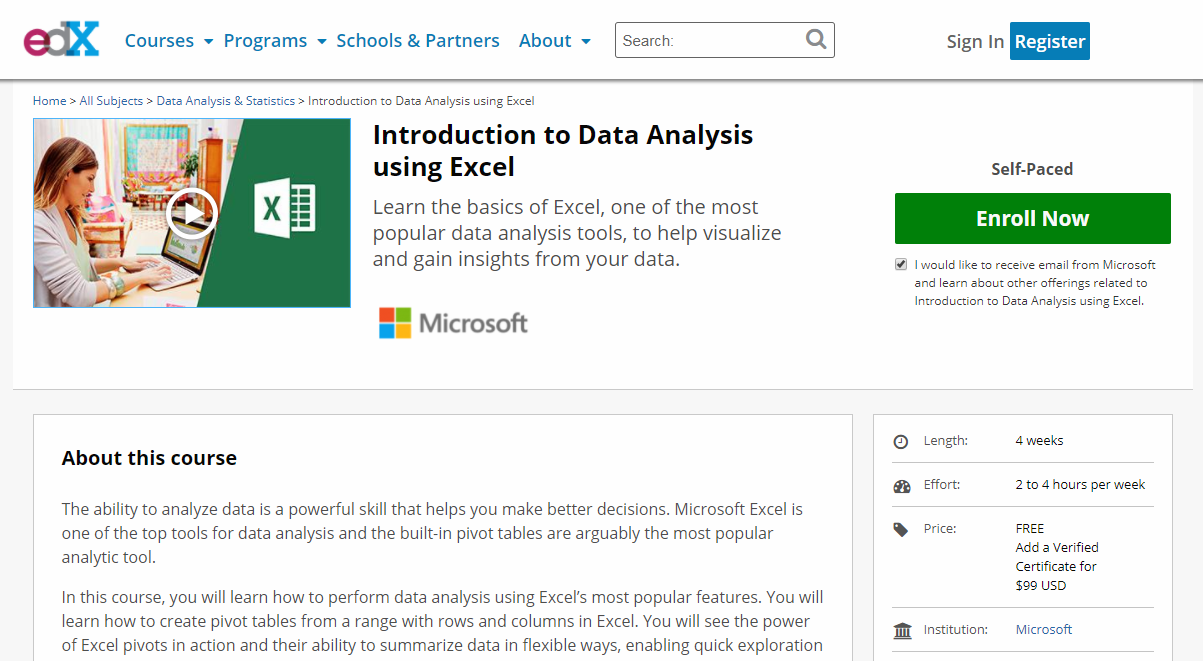1203x661 pixels.
Task: Click the Sign In link
Action: click(974, 41)
